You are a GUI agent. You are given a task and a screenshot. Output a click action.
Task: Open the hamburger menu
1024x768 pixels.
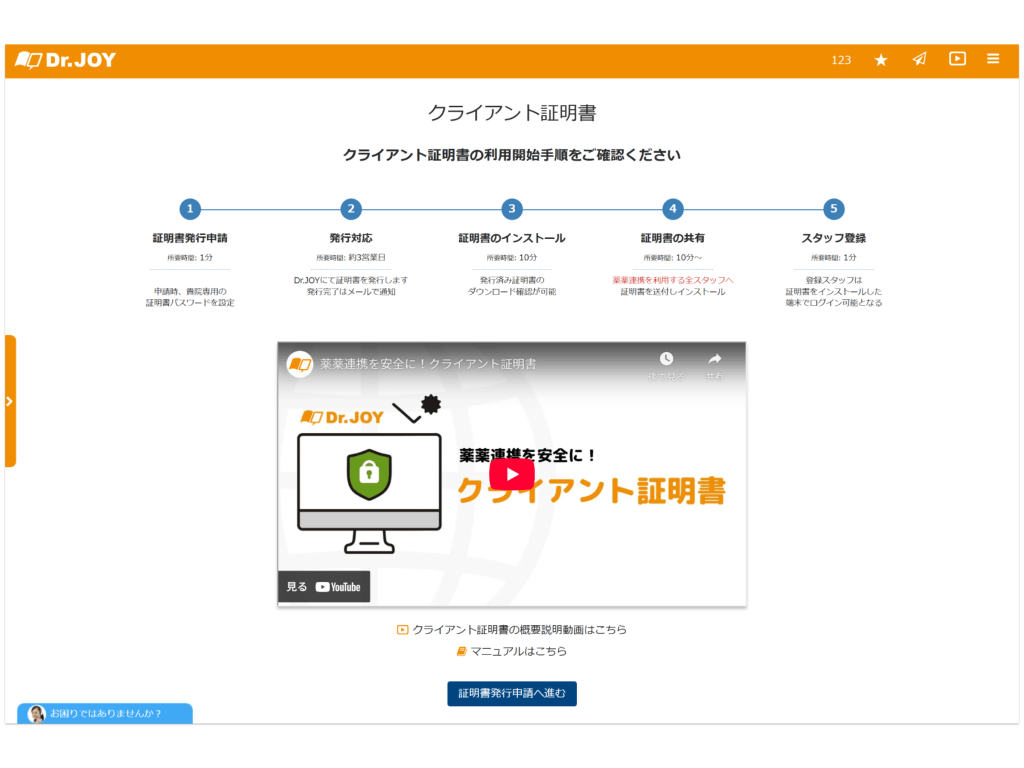[993, 59]
